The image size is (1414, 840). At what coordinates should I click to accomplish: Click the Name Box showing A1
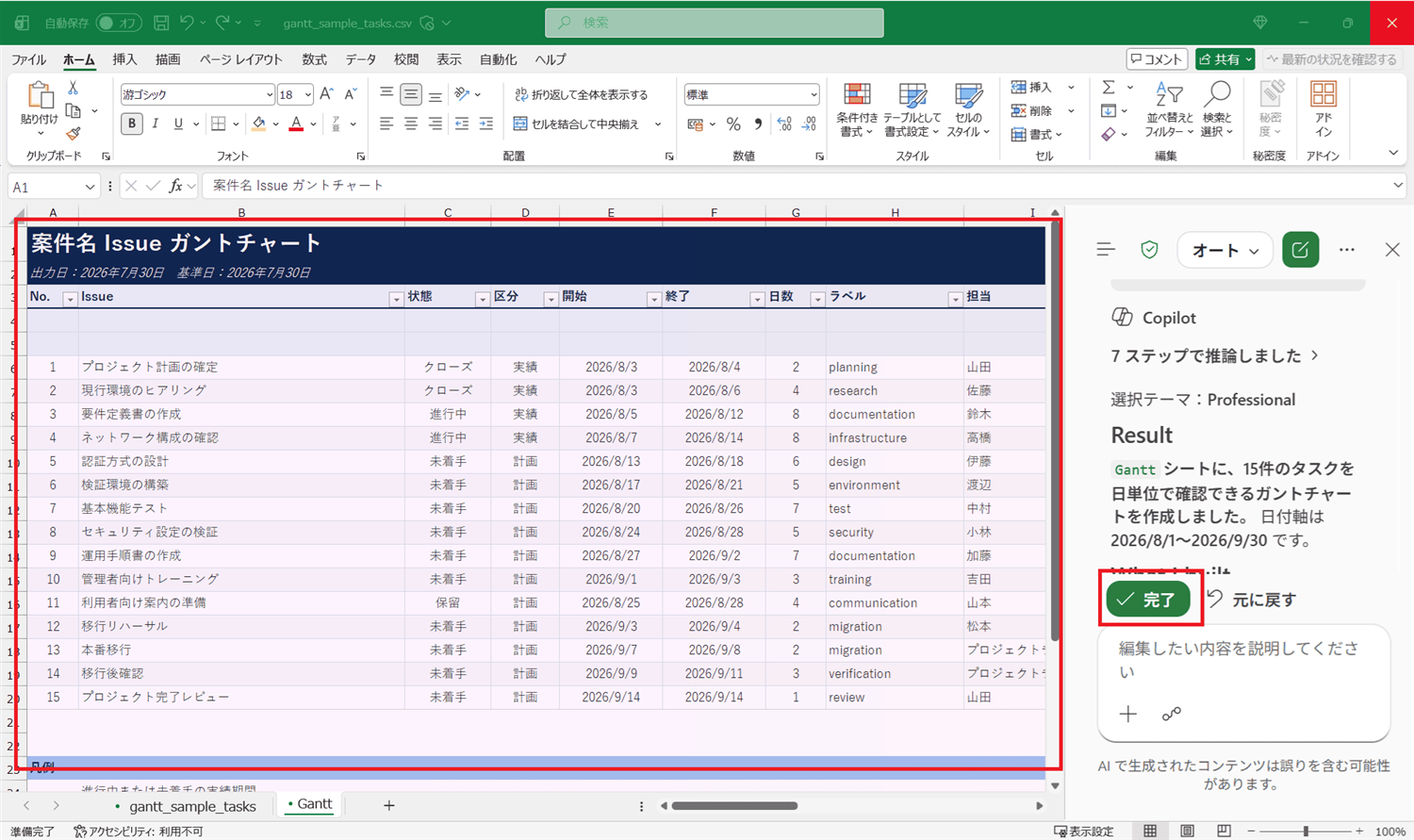pyautogui.click(x=53, y=187)
